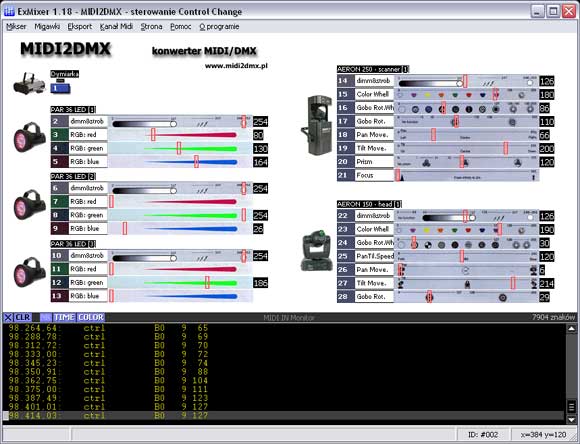
Task: Click channel 14 dimm&strob scanner slider
Action: (466, 81)
